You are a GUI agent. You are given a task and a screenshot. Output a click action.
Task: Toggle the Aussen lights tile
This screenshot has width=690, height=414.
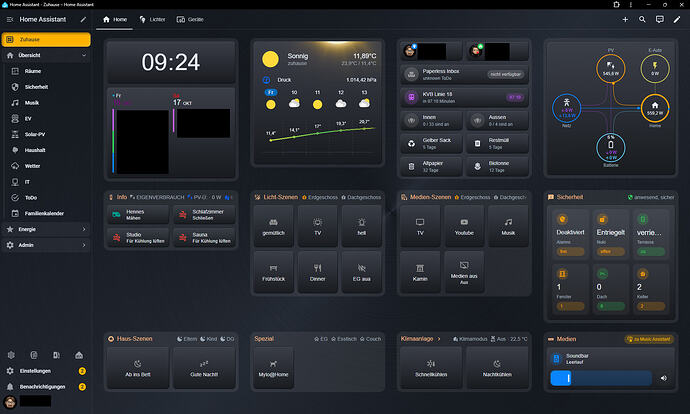497,121
